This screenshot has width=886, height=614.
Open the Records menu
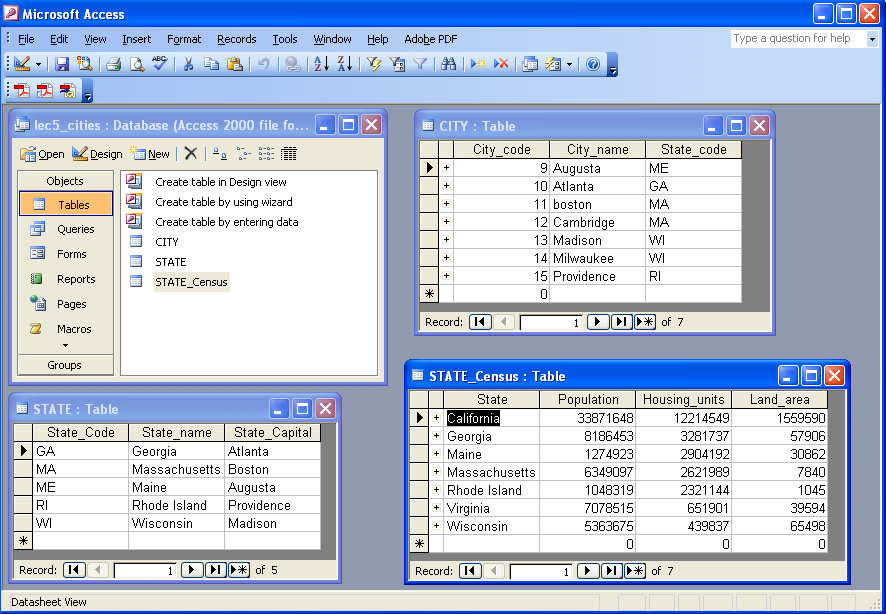[x=236, y=39]
